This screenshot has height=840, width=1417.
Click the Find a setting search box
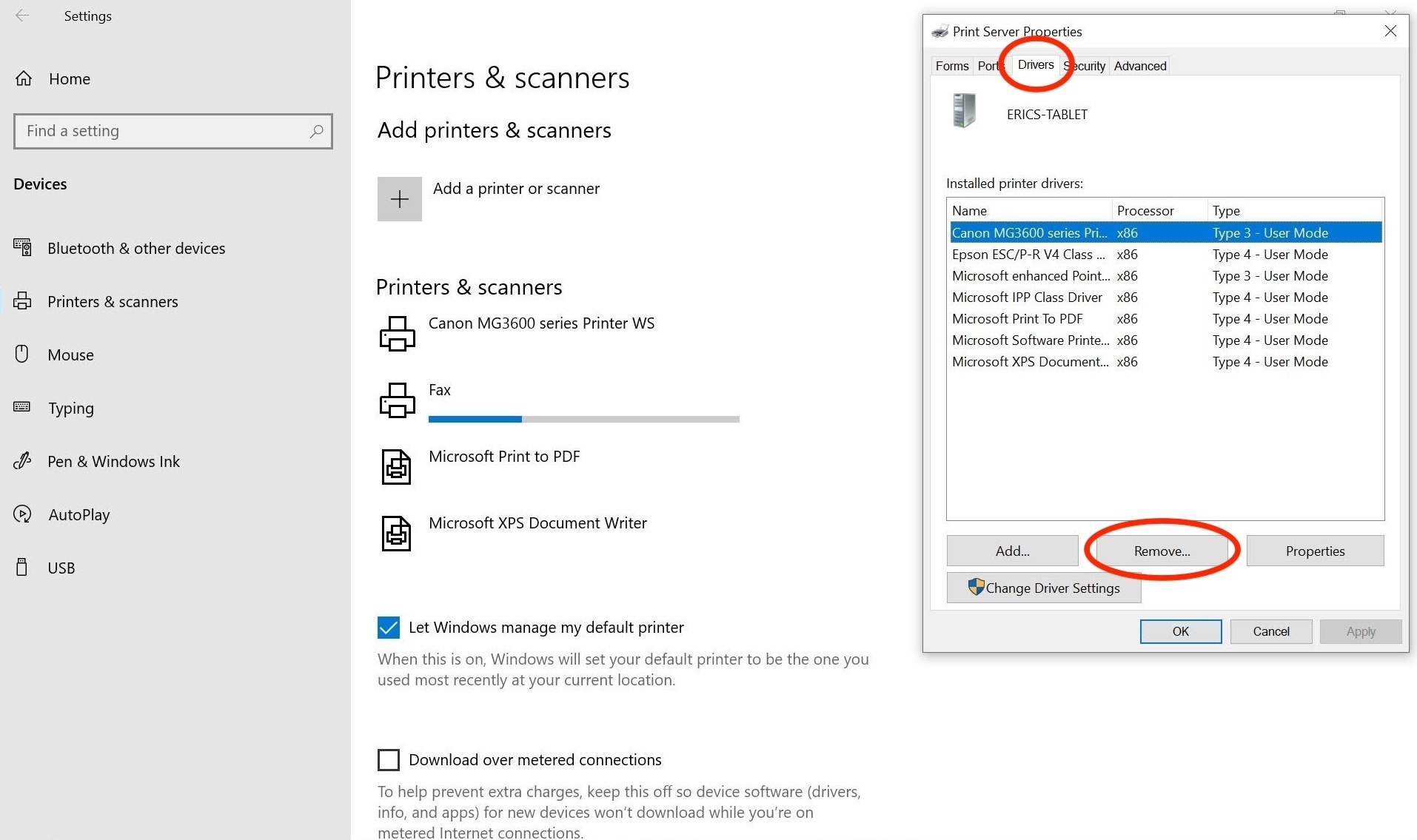coord(173,131)
